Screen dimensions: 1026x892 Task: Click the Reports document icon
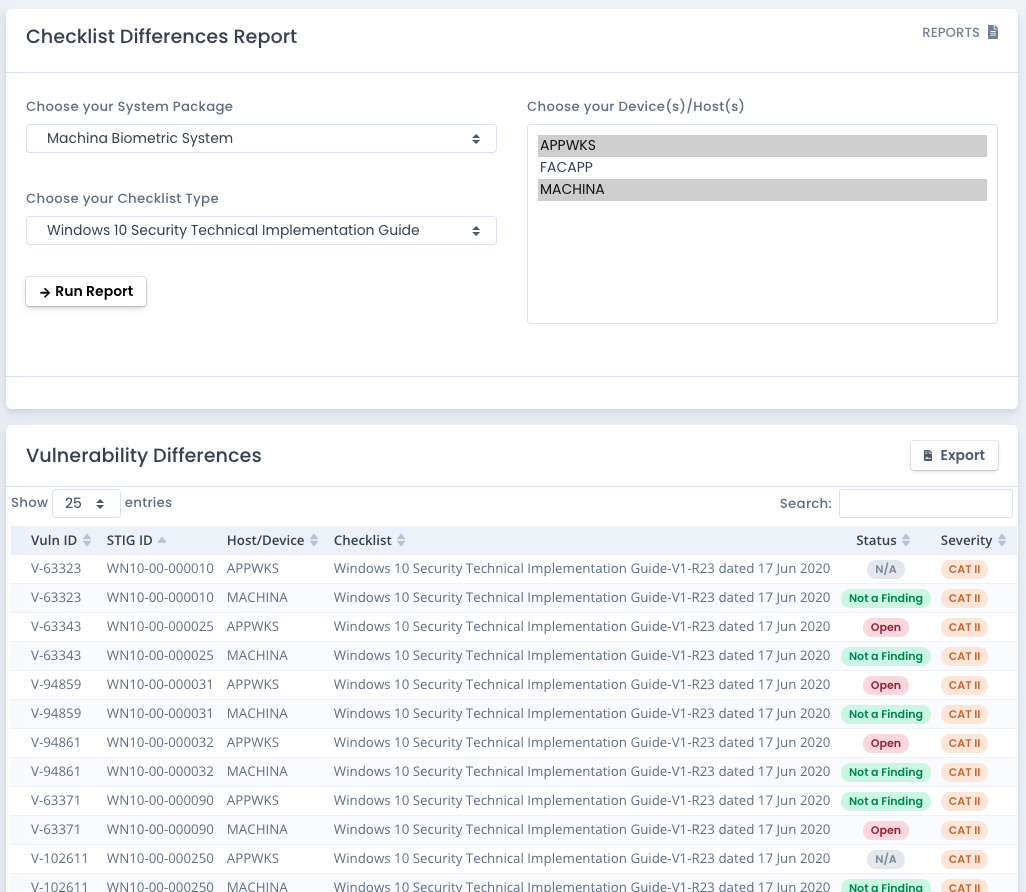click(x=992, y=32)
